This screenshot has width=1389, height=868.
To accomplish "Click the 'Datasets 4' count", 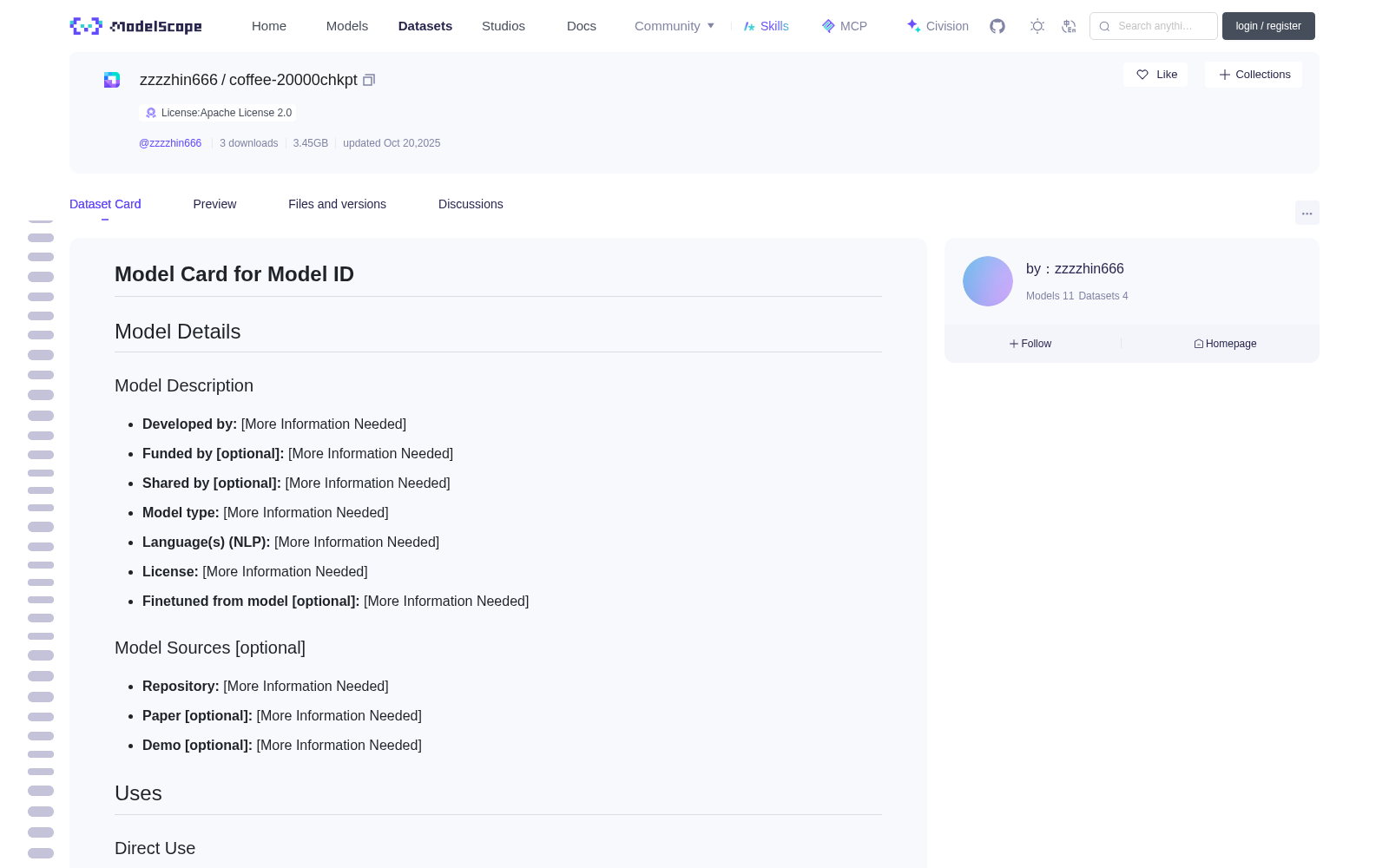I will coord(1103,296).
